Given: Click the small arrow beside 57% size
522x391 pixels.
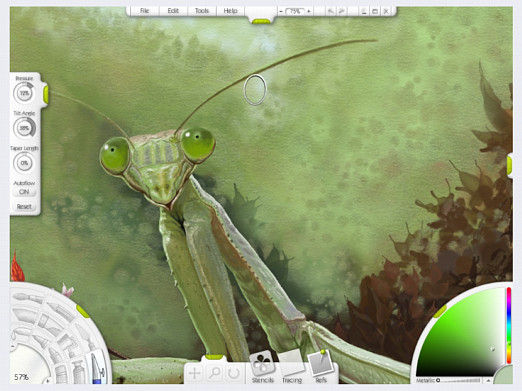Looking at the screenshot, I should [x=47, y=380].
